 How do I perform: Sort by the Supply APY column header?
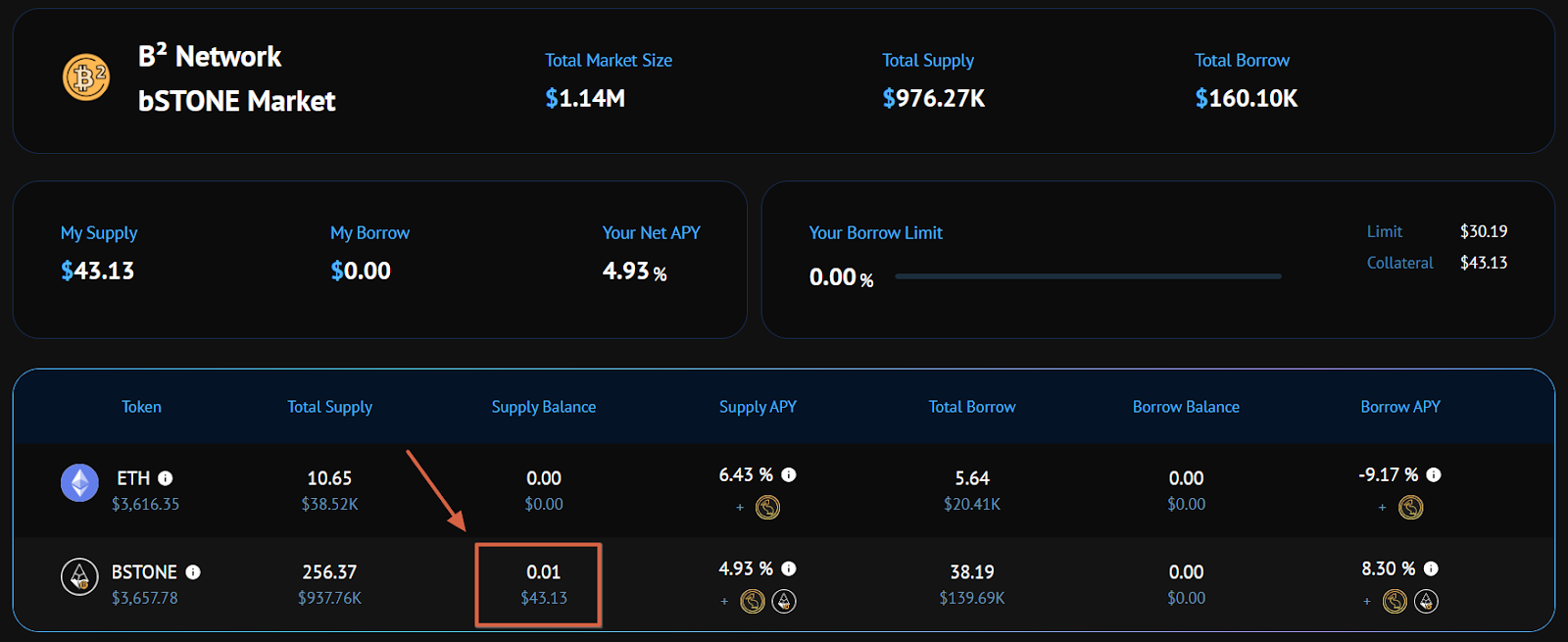point(758,407)
